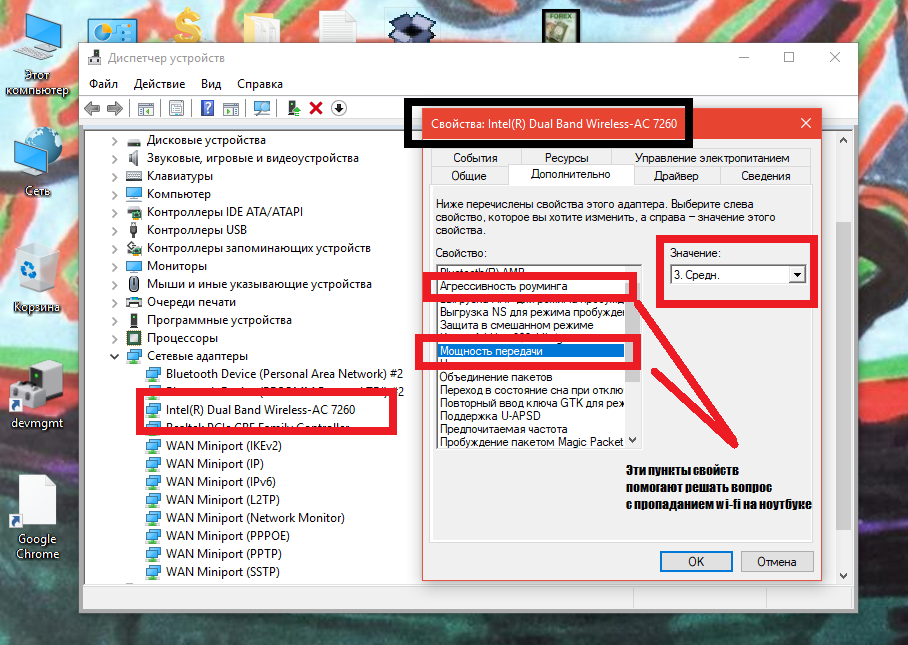Select WAN Miniport (PPPOE) device

[228, 536]
